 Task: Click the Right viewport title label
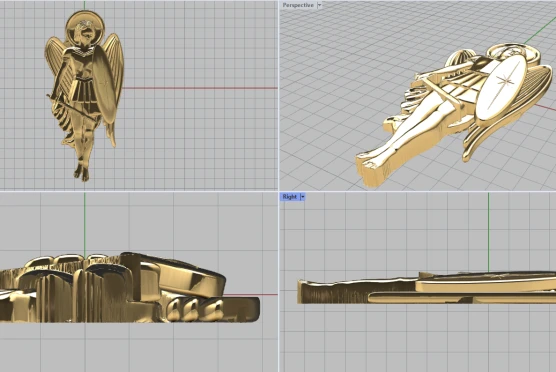[290, 197]
